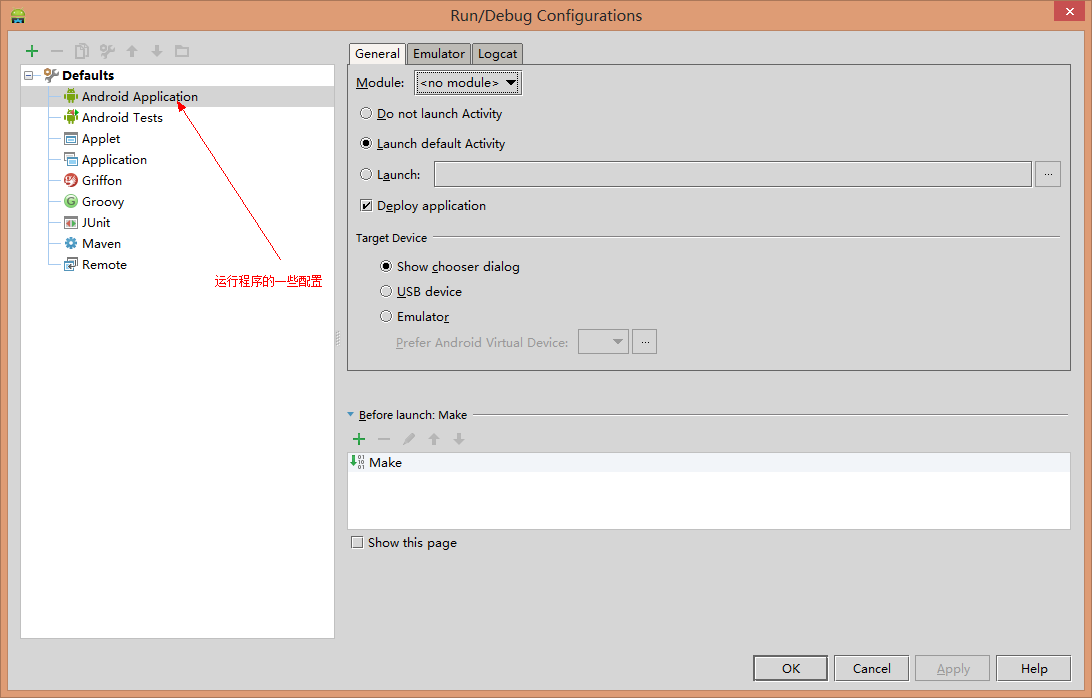The height and width of the screenshot is (698, 1092).
Task: Open edit defaults wrench icon in toolbar
Action: (107, 51)
